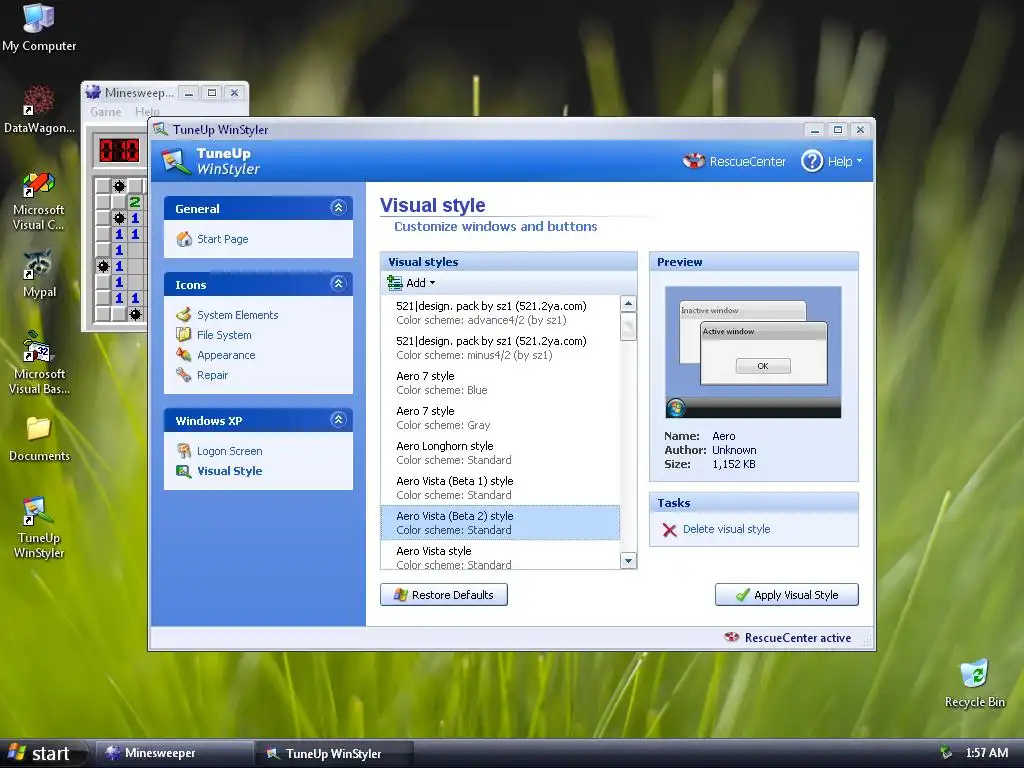Click the Vista orb in the preview

pos(676,408)
